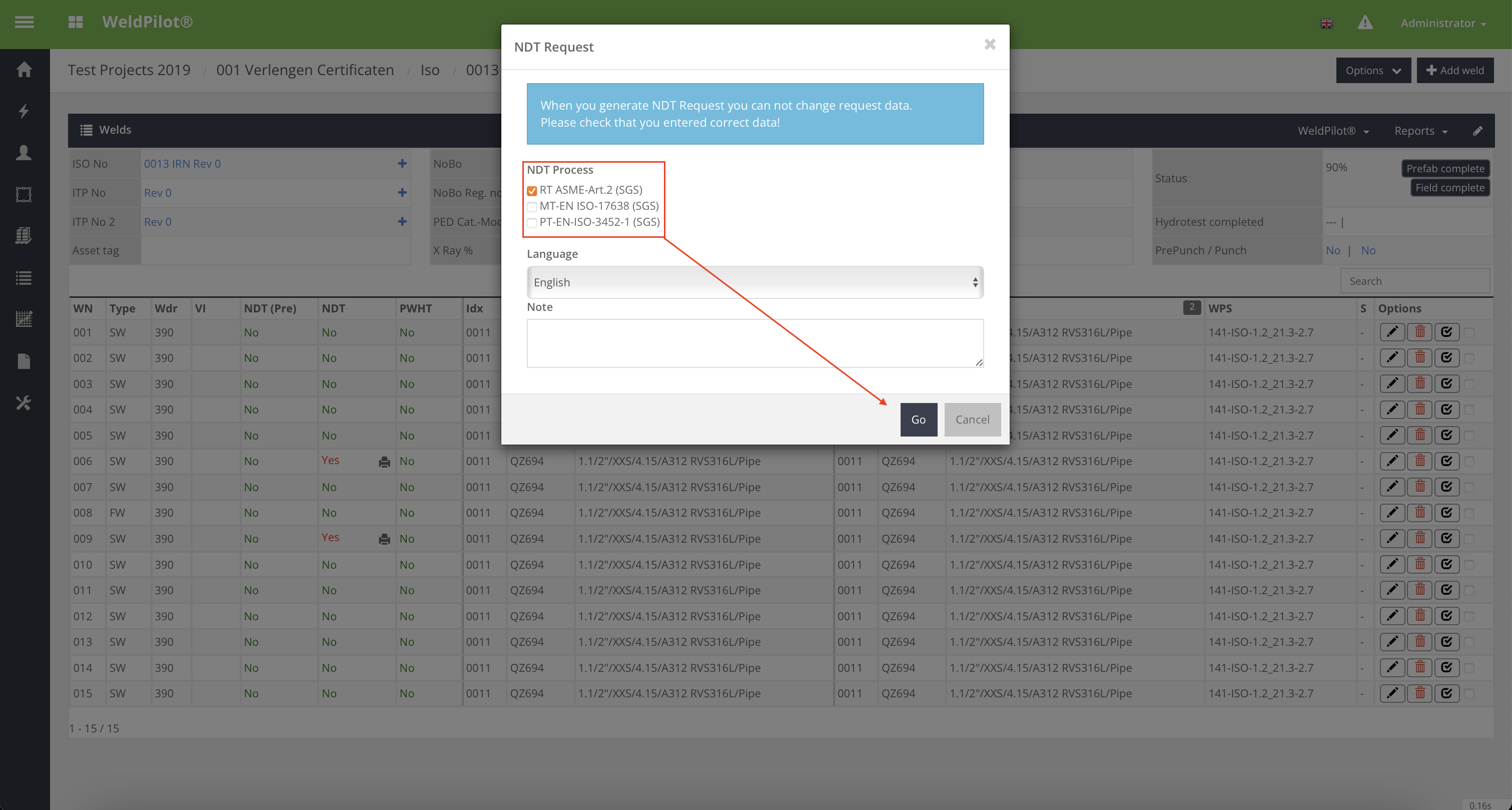Check MT-EN ISO-17638 (SGS) checkbox
This screenshot has height=810, width=1512.
tap(532, 207)
